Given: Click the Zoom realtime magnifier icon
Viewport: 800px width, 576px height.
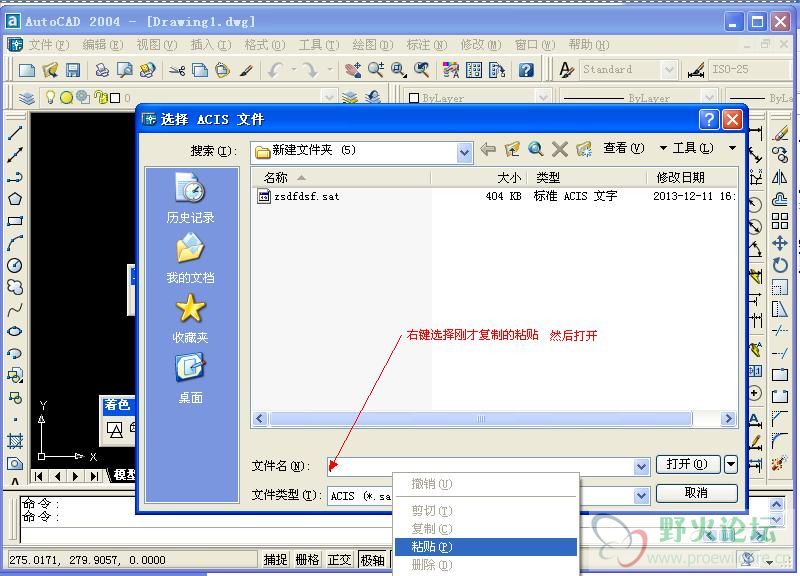Looking at the screenshot, I should (x=376, y=70).
